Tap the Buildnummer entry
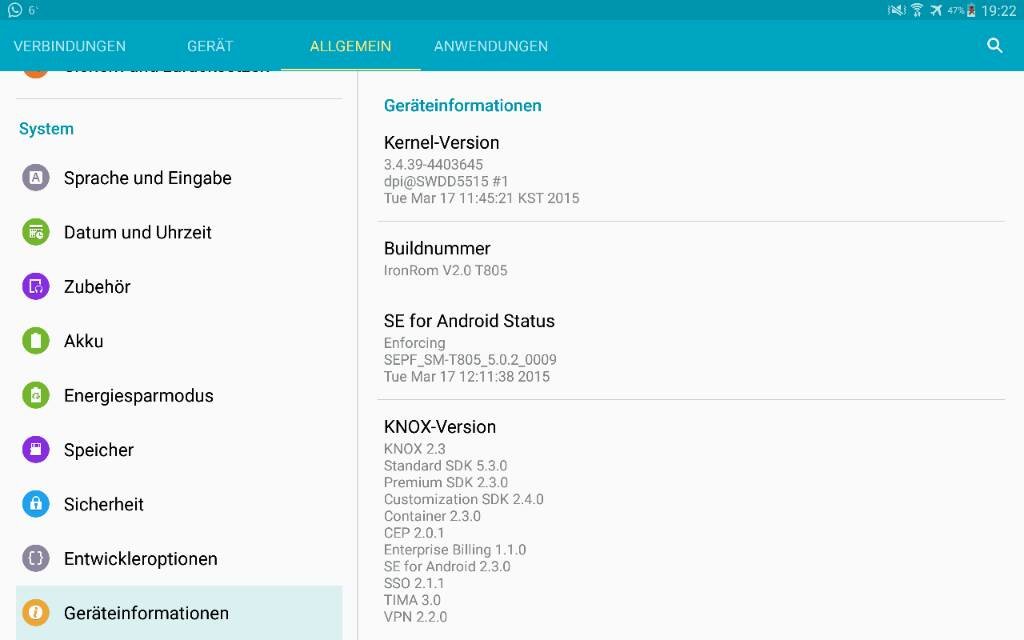The image size is (1024, 640). coord(691,259)
